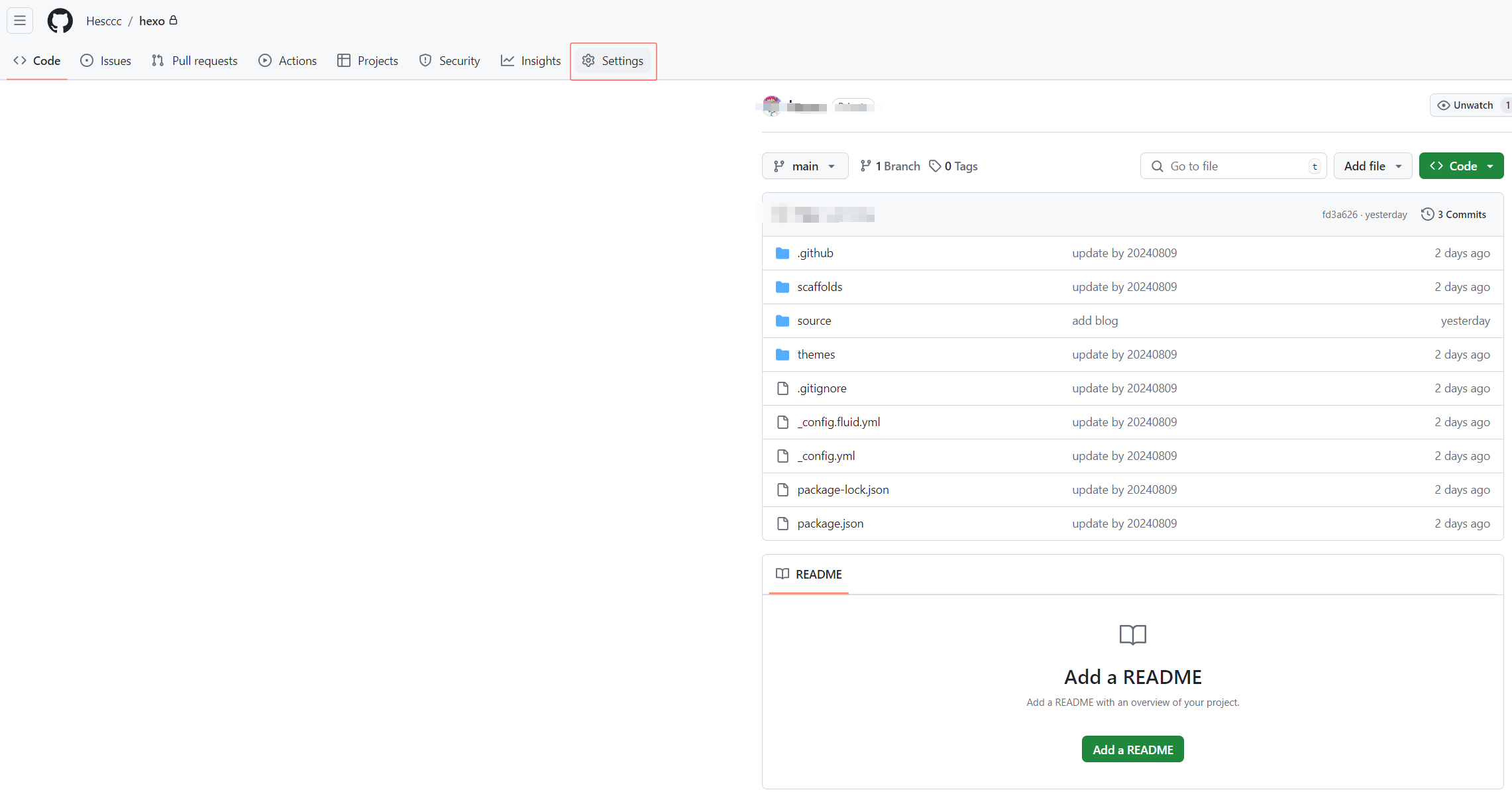
Task: Open the Hesccc owner link
Action: point(104,21)
